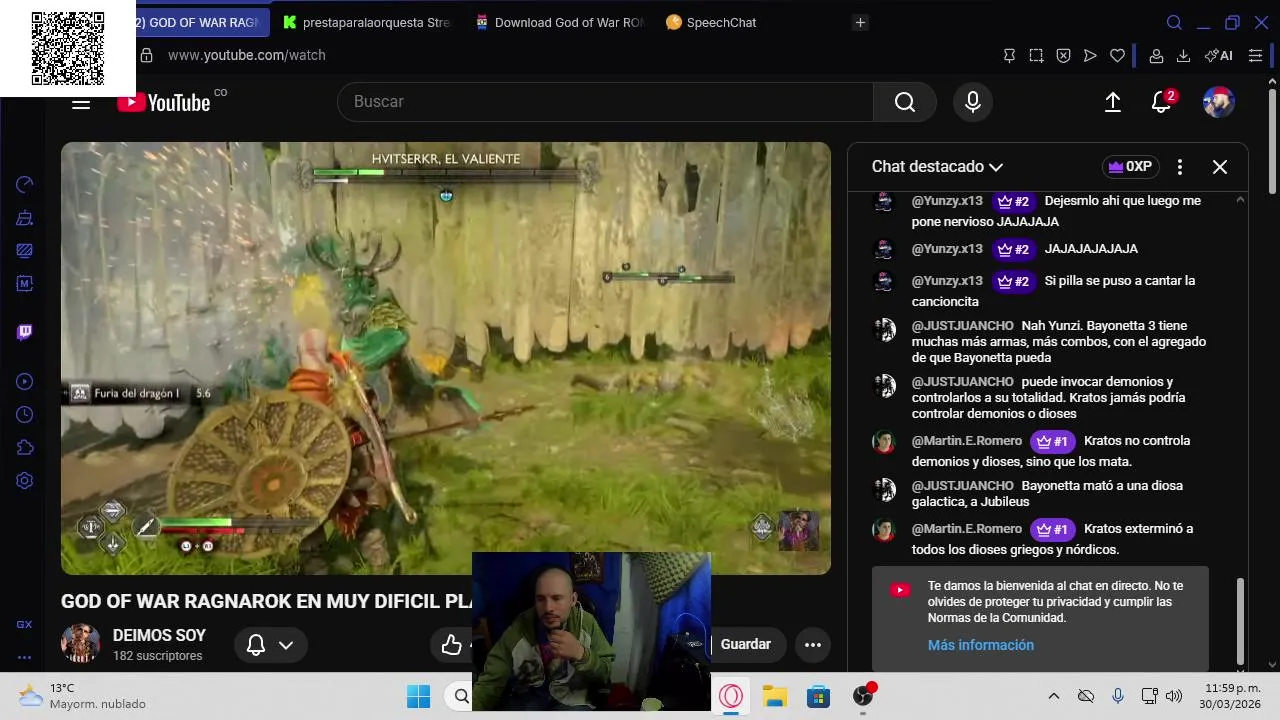Open the ad blocker shield icon

1063,55
